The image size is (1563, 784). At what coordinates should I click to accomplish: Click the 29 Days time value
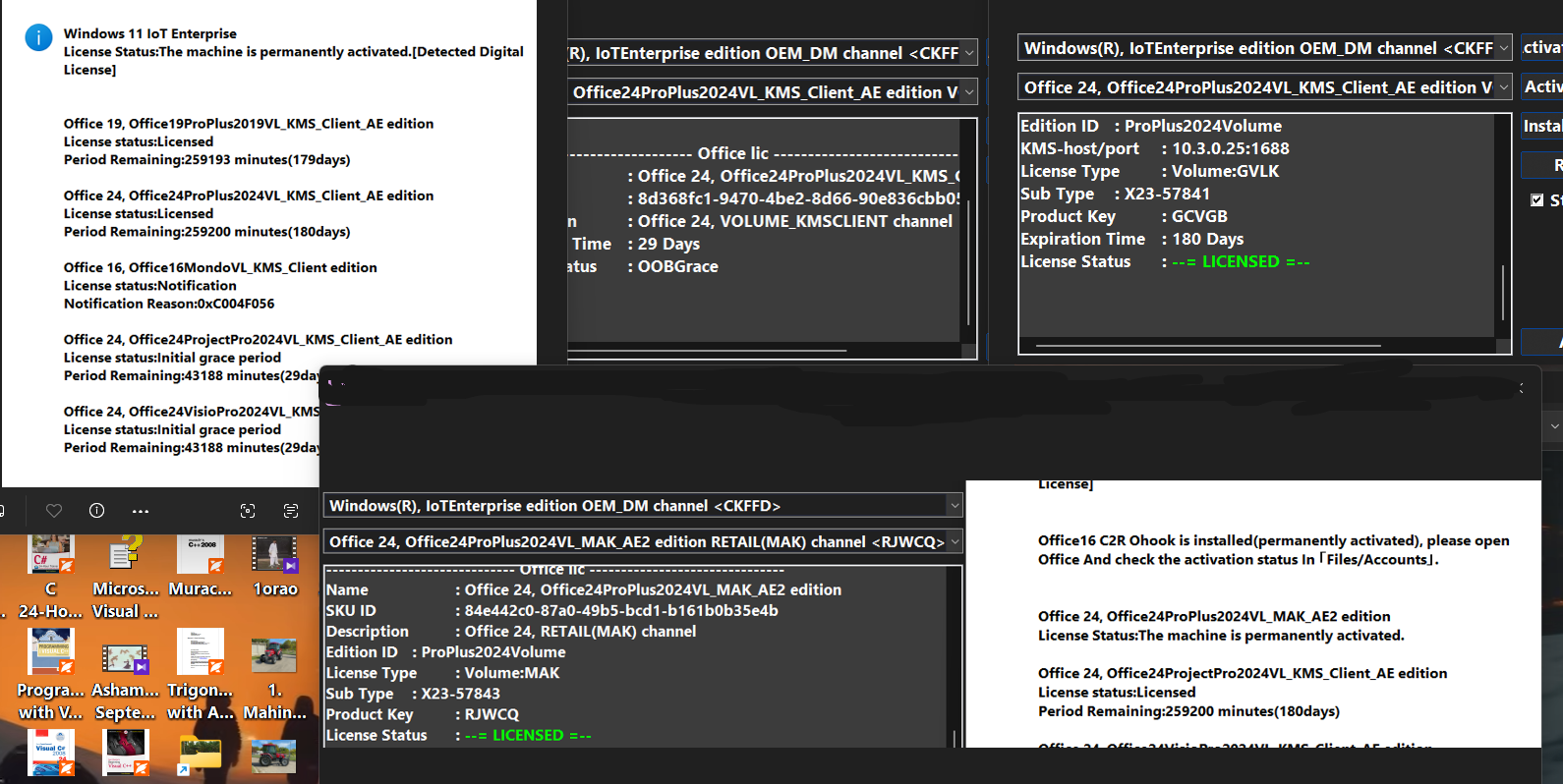tap(668, 244)
